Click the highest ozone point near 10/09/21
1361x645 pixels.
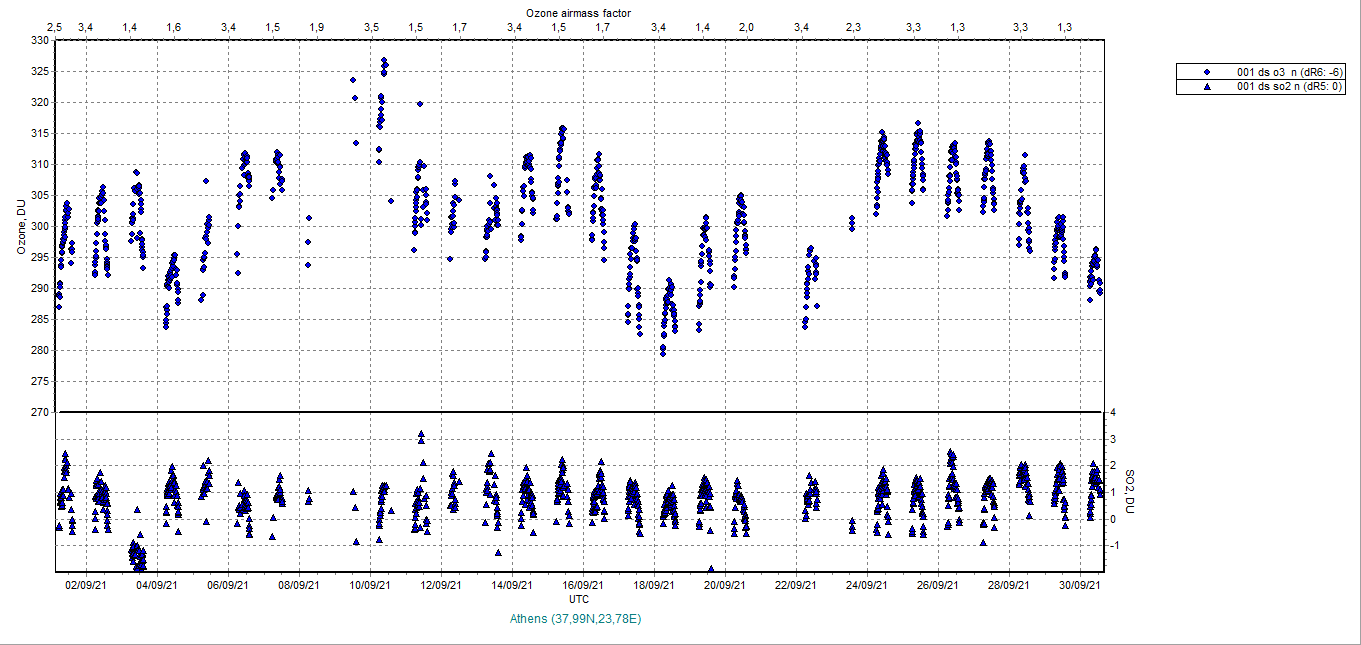click(384, 61)
